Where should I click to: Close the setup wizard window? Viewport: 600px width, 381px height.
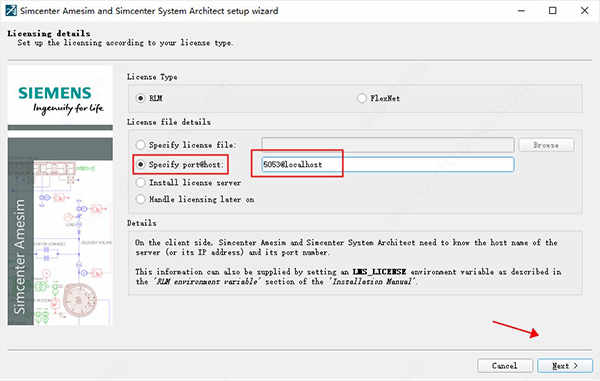tap(584, 11)
